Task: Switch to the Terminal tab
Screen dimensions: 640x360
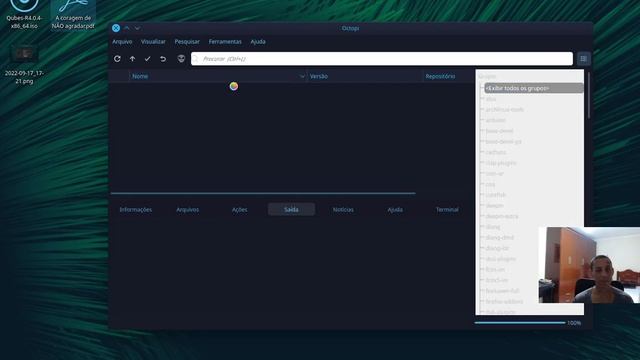Action: (x=447, y=209)
